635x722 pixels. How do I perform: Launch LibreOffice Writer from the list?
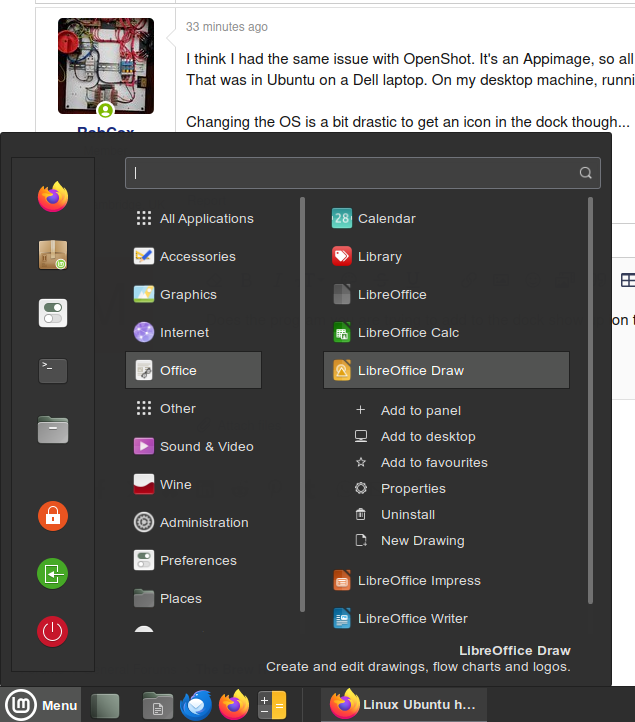coord(412,619)
